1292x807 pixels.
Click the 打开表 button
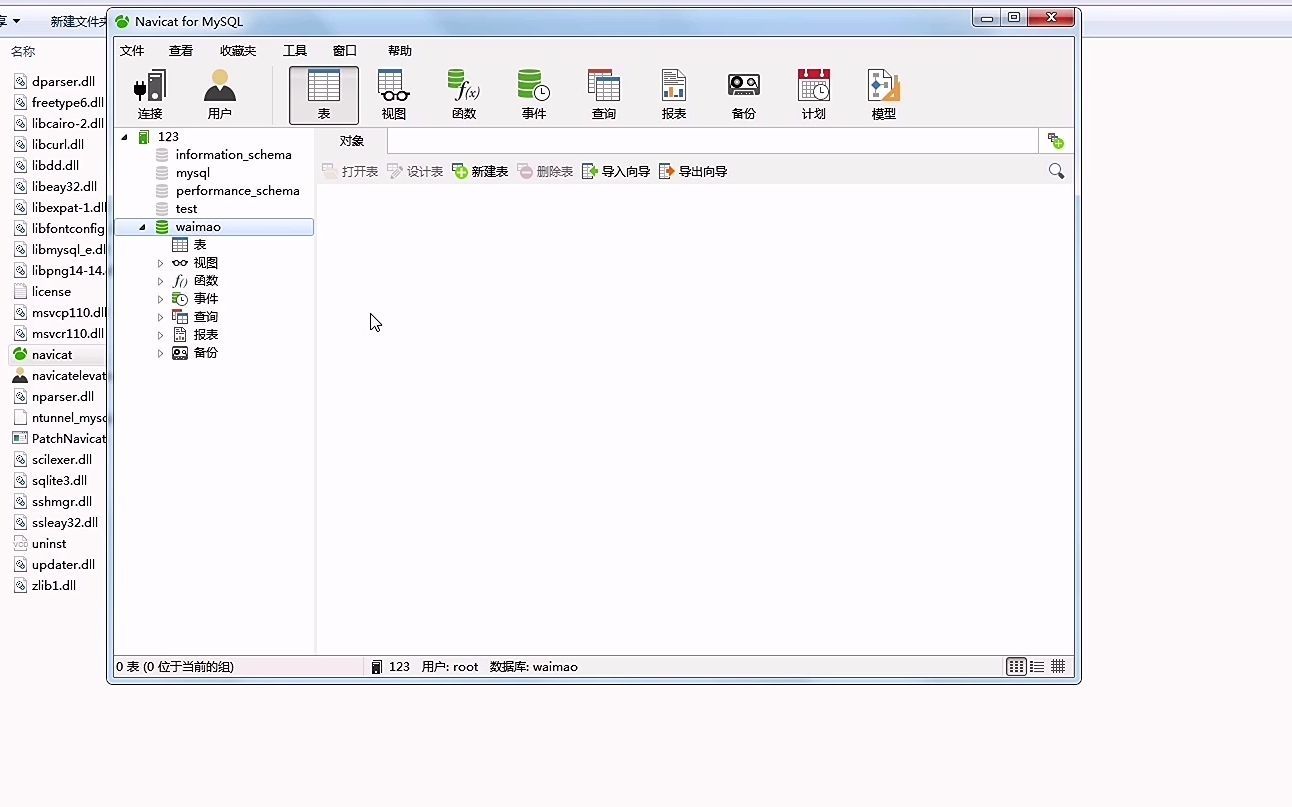[350, 172]
